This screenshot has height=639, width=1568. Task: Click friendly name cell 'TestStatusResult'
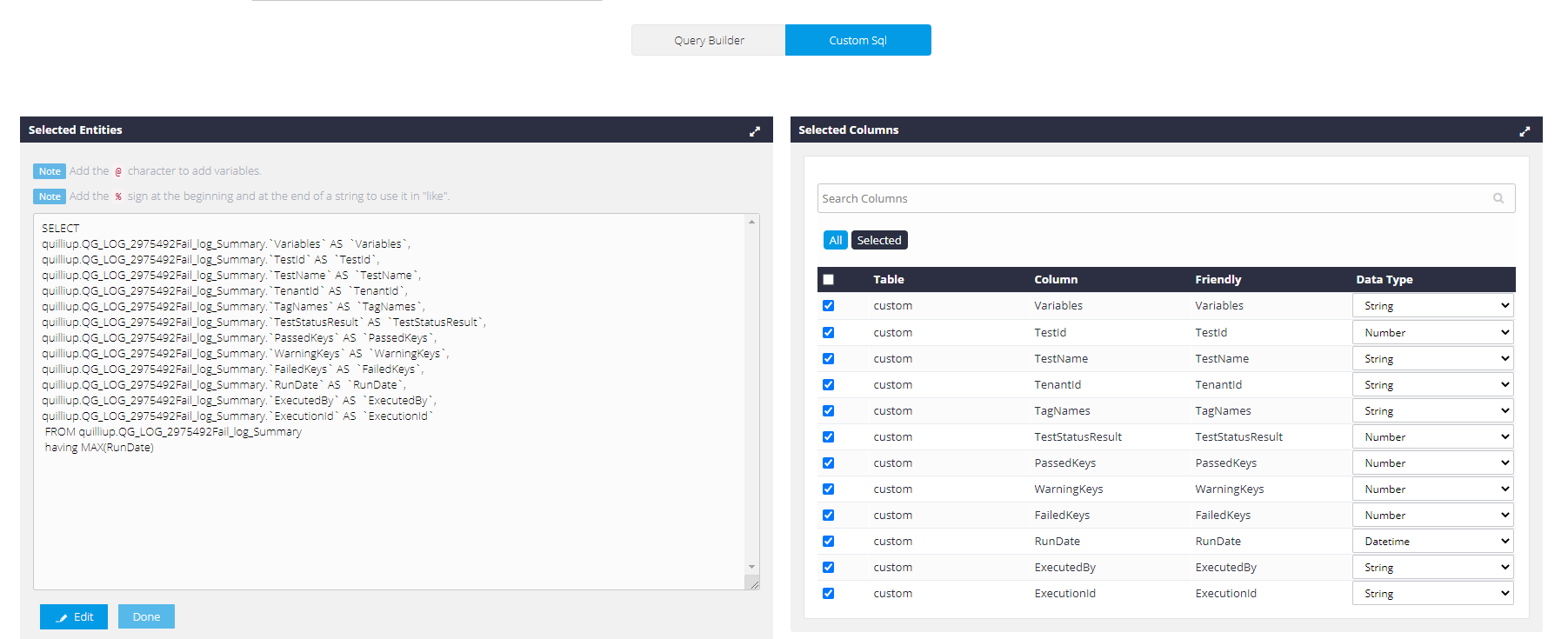(x=1238, y=436)
